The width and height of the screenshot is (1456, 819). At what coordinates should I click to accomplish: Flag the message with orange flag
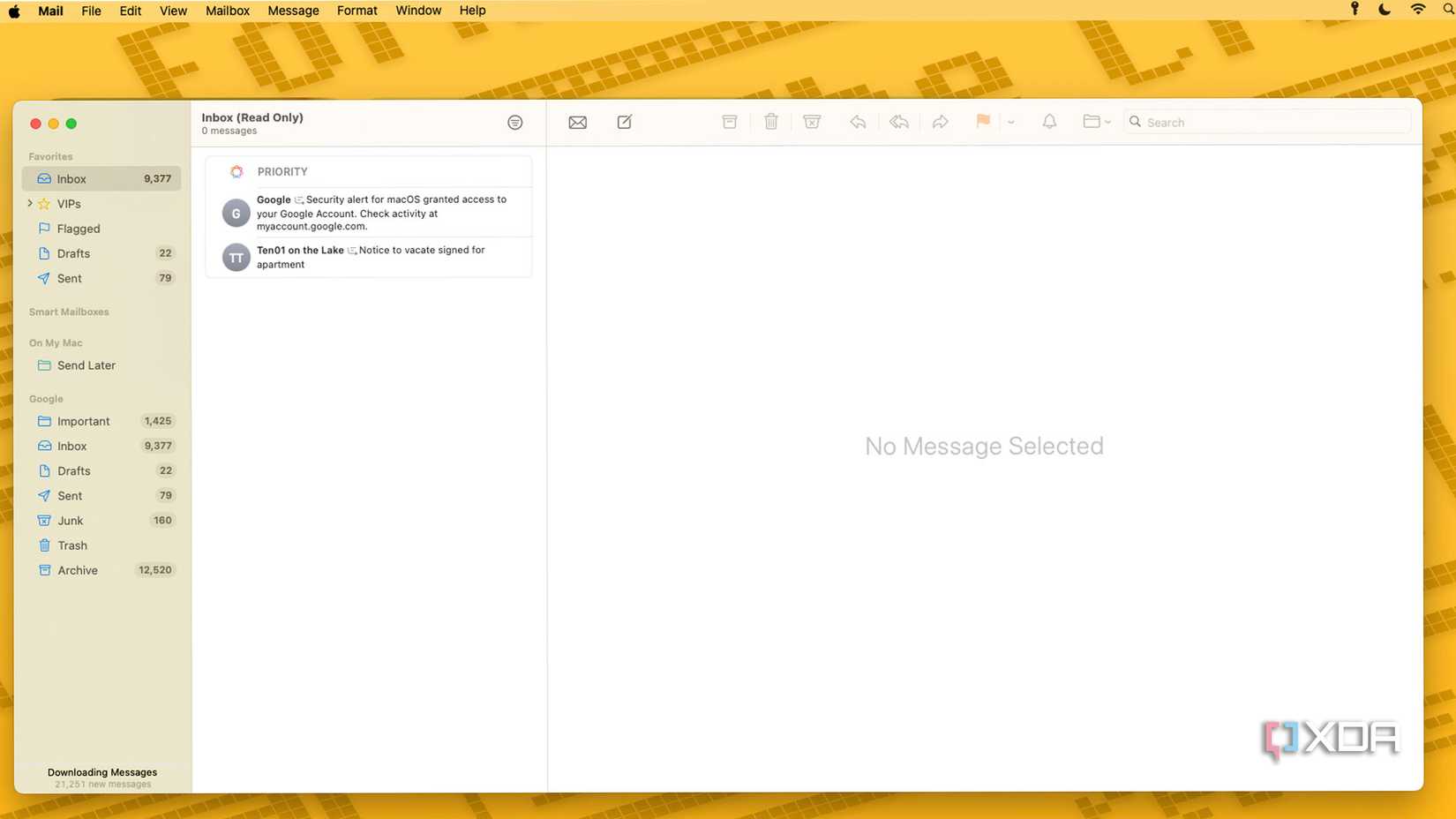983,122
